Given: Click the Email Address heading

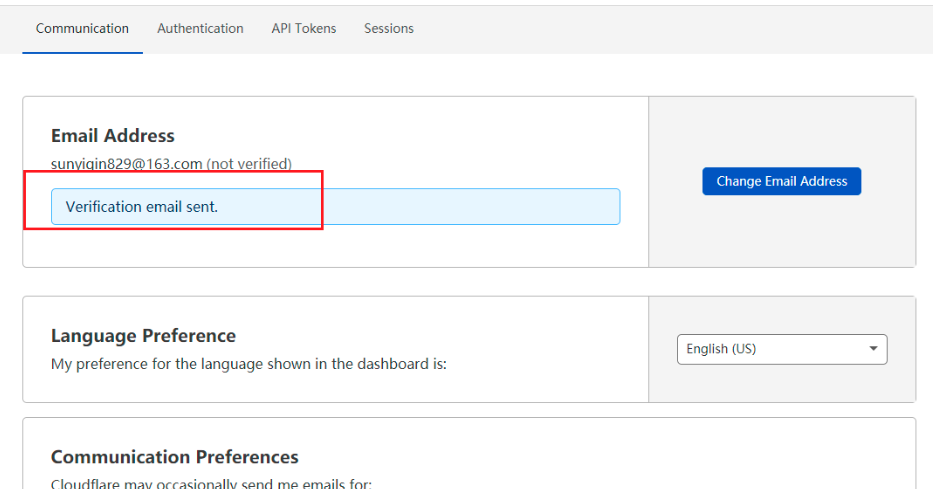Looking at the screenshot, I should coord(113,136).
